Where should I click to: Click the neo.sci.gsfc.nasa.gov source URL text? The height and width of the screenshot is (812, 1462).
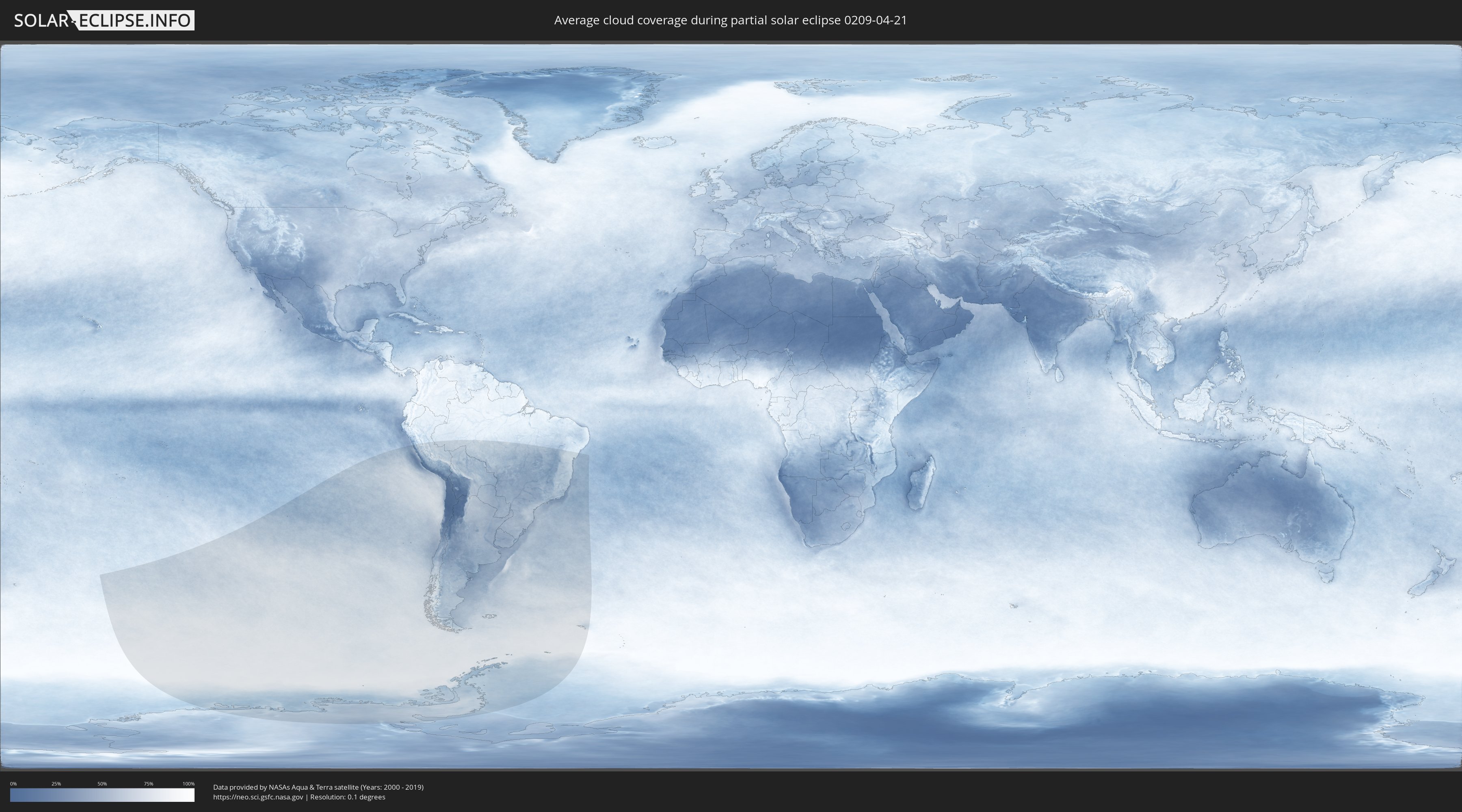(258, 797)
